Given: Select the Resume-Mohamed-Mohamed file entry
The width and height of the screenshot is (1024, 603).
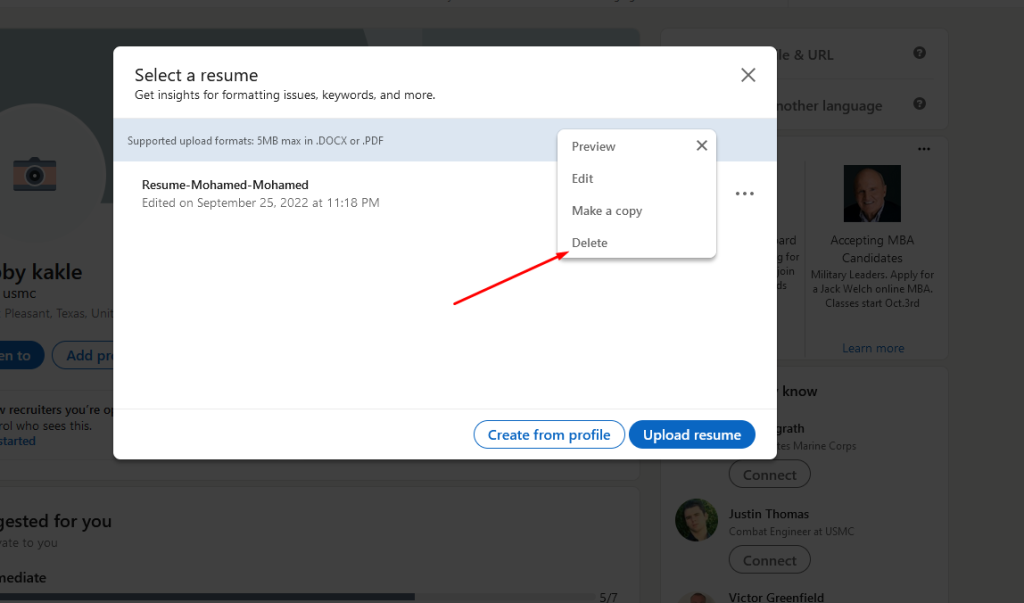Looking at the screenshot, I should (x=225, y=185).
